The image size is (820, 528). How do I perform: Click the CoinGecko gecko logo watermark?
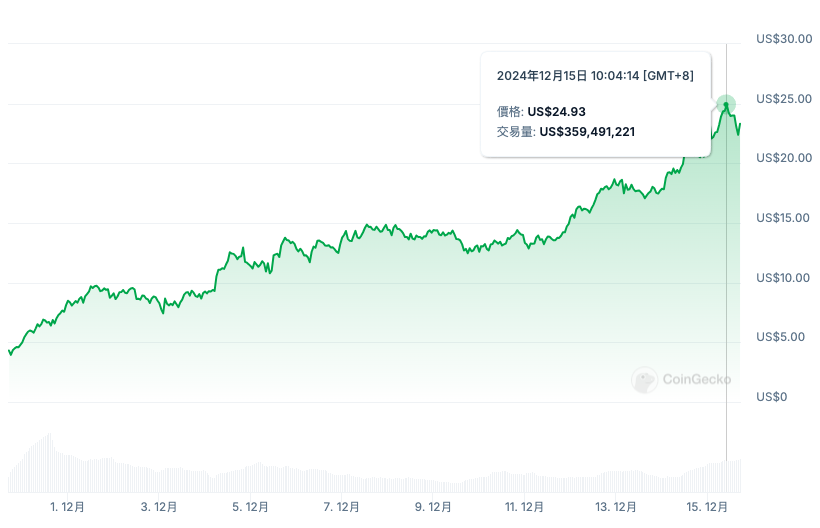point(645,380)
